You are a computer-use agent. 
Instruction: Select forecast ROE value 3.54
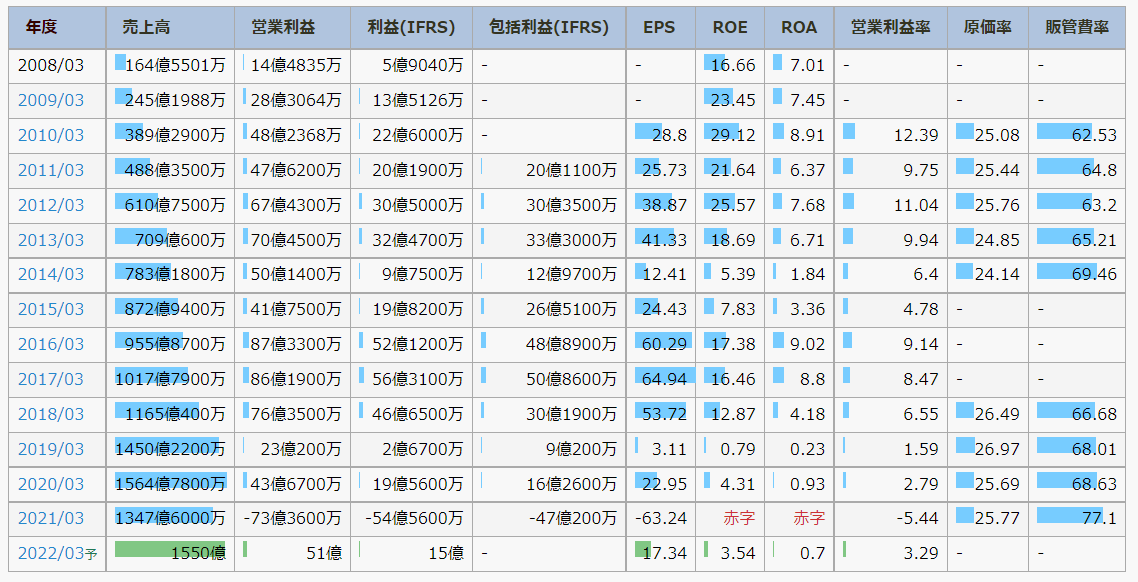click(738, 553)
